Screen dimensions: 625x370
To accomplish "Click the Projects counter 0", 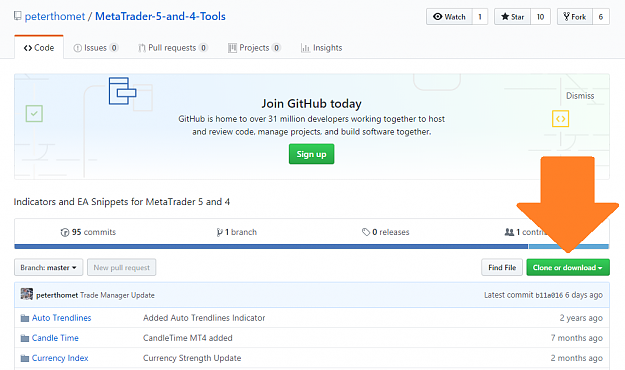I will click(x=276, y=48).
